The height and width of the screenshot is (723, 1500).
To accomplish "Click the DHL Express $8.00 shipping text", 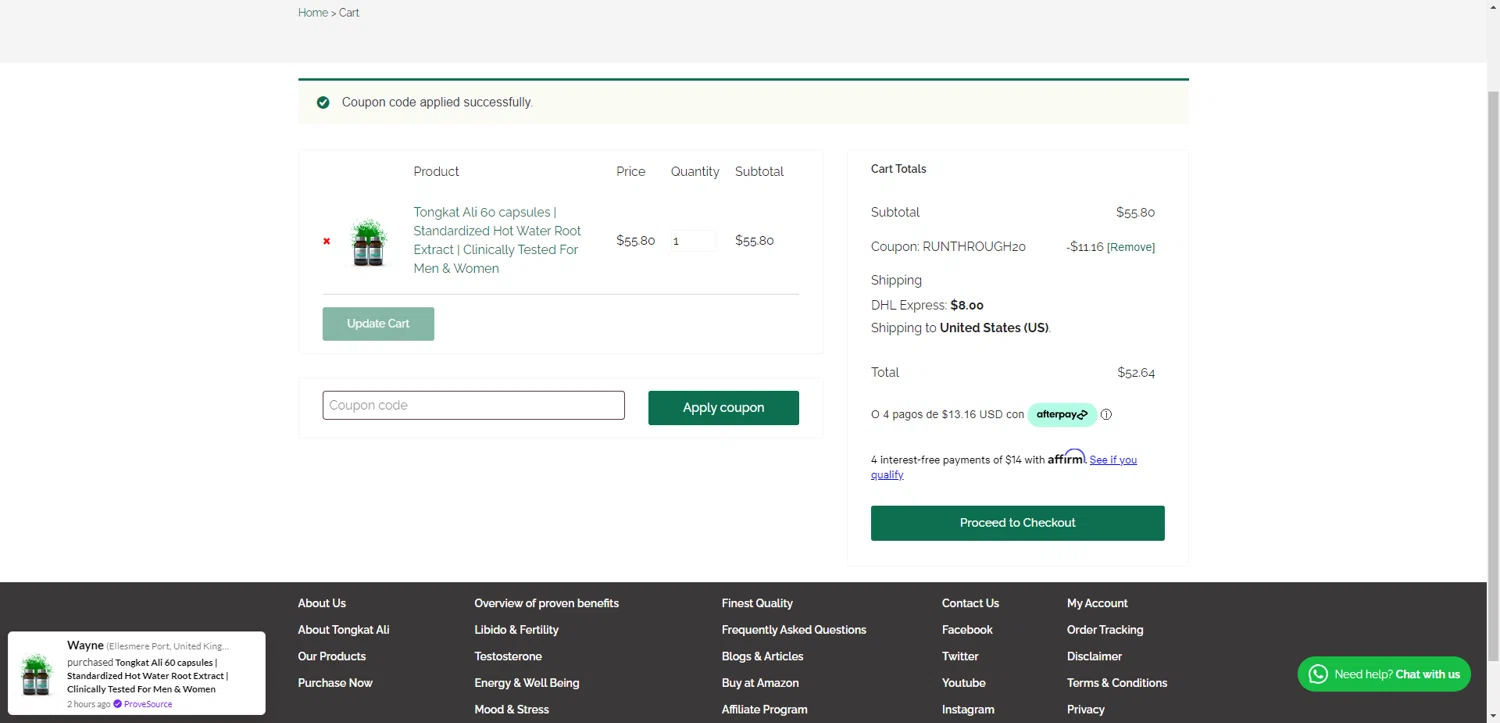I will click(x=927, y=305).
